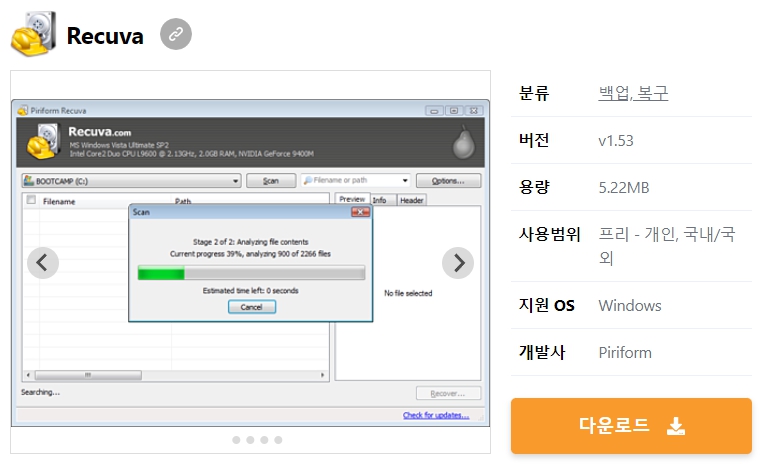Click the Options... button
The height and width of the screenshot is (471, 760).
448,181
